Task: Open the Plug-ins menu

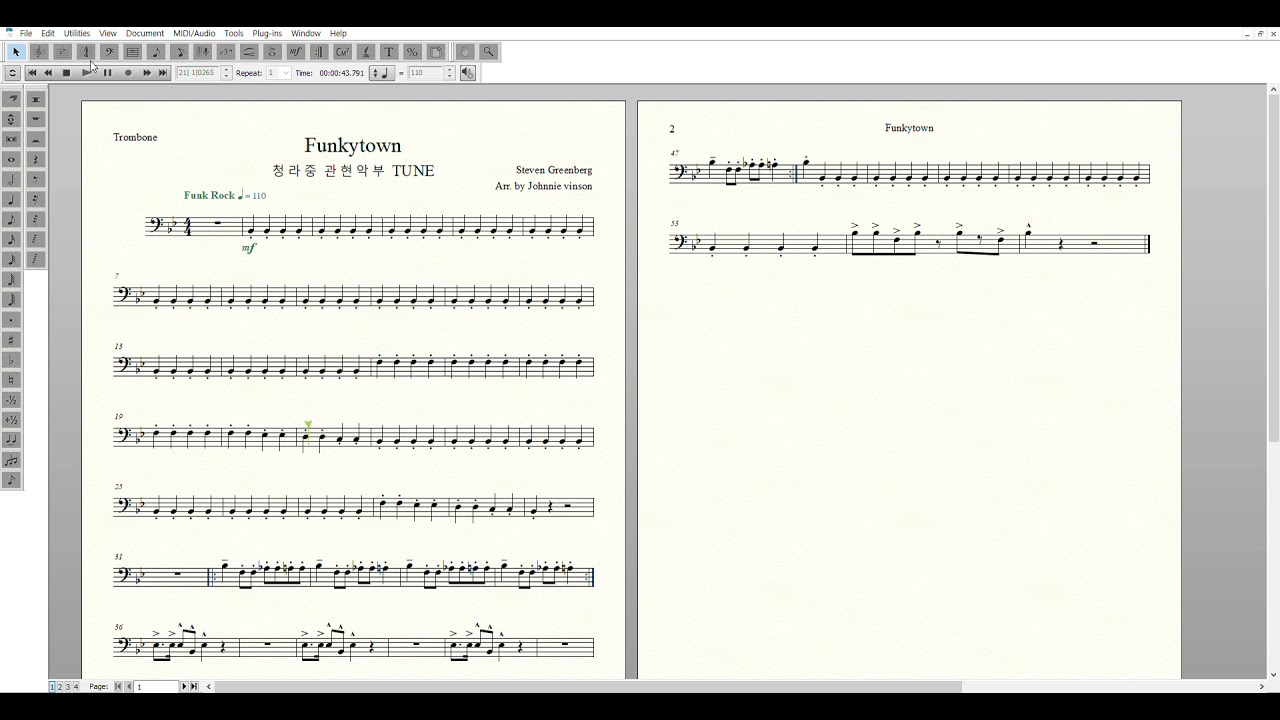Action: coord(267,33)
